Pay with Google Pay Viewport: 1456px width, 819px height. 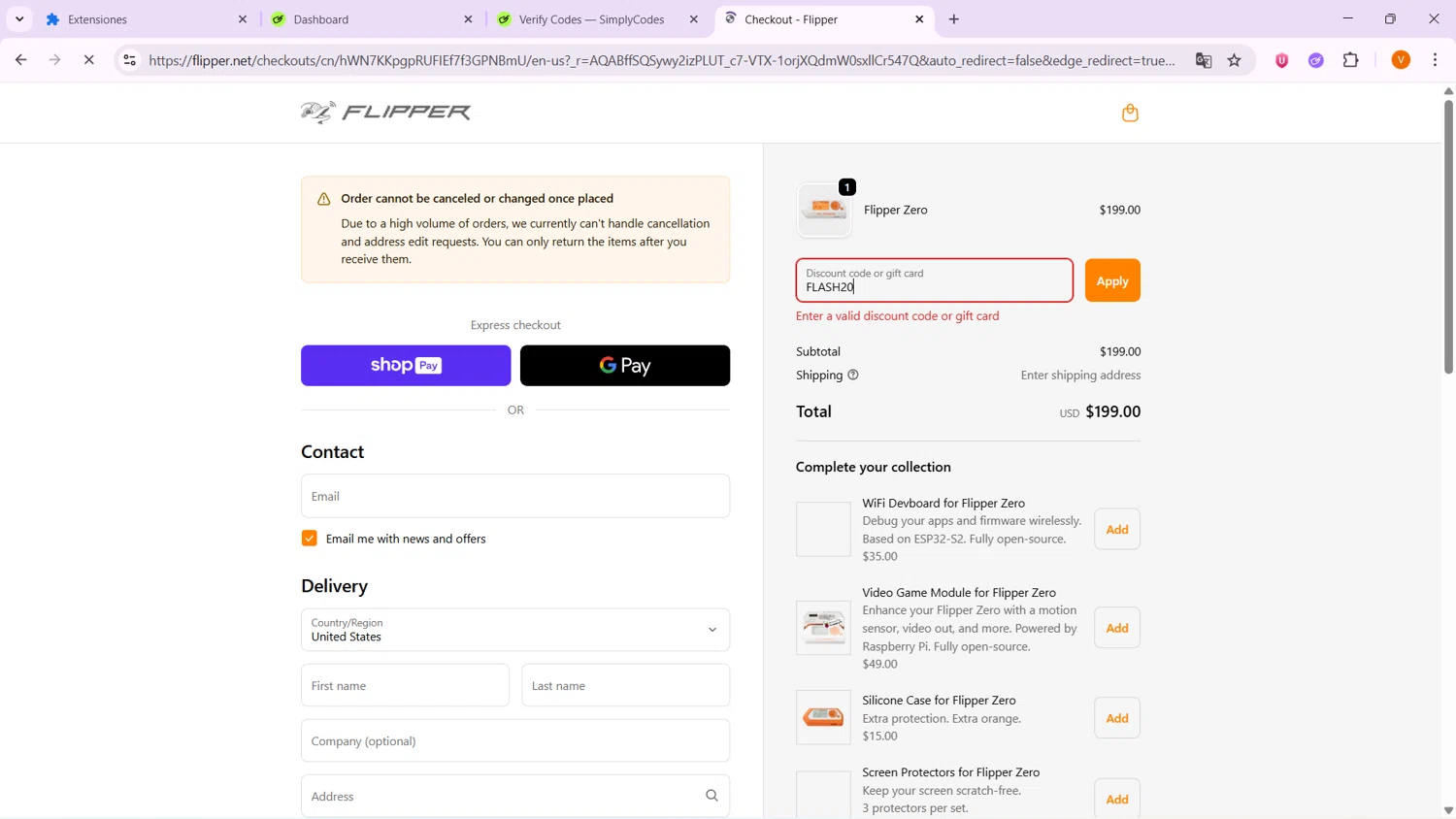(625, 366)
